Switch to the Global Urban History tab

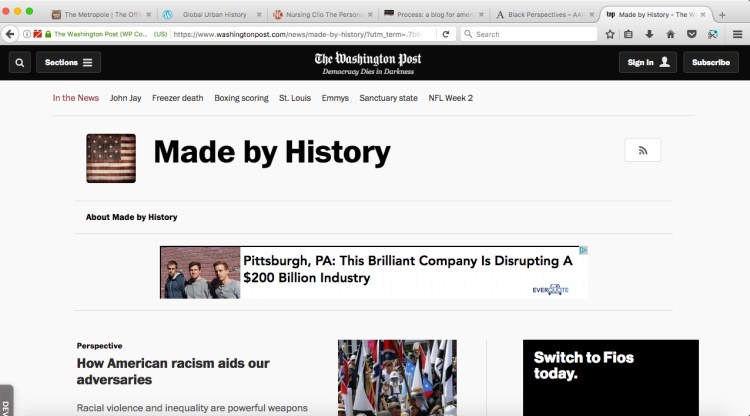[x=214, y=15]
